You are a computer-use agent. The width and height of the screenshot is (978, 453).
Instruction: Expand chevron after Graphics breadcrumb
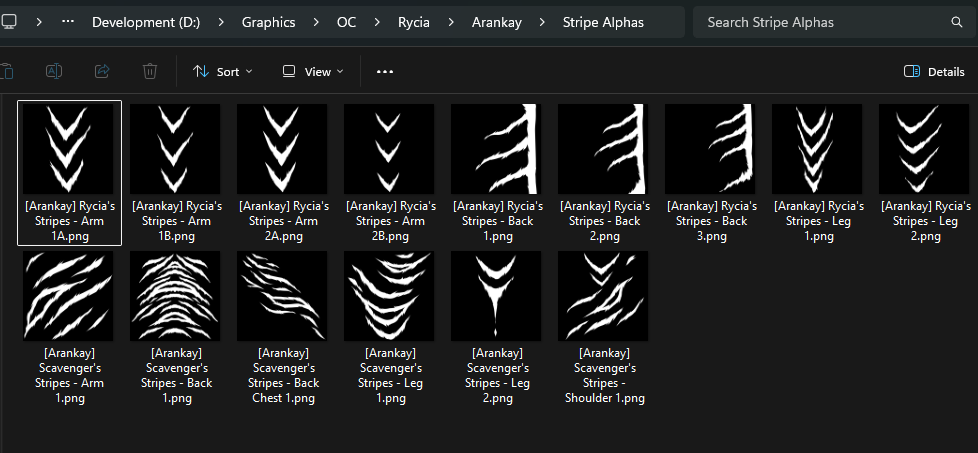click(316, 22)
